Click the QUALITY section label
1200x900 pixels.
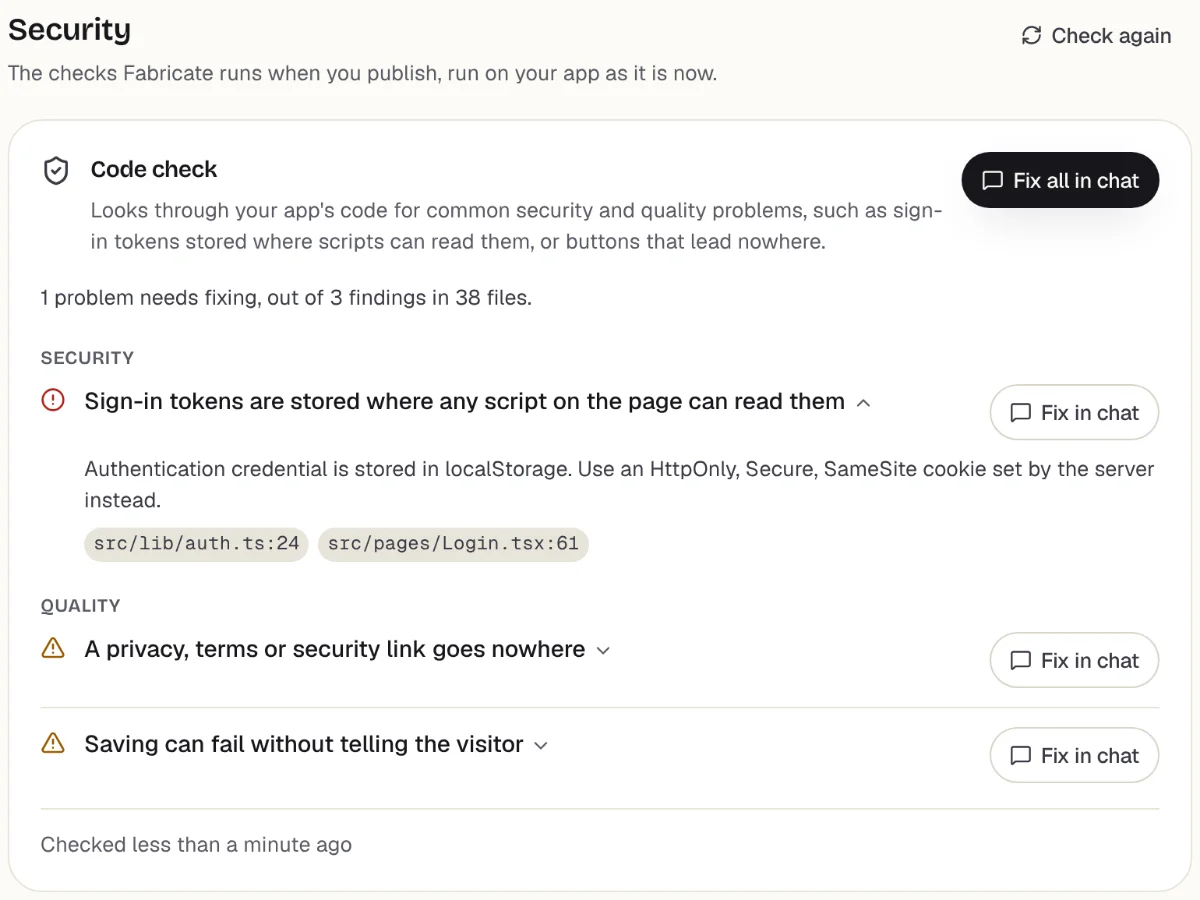click(x=80, y=606)
